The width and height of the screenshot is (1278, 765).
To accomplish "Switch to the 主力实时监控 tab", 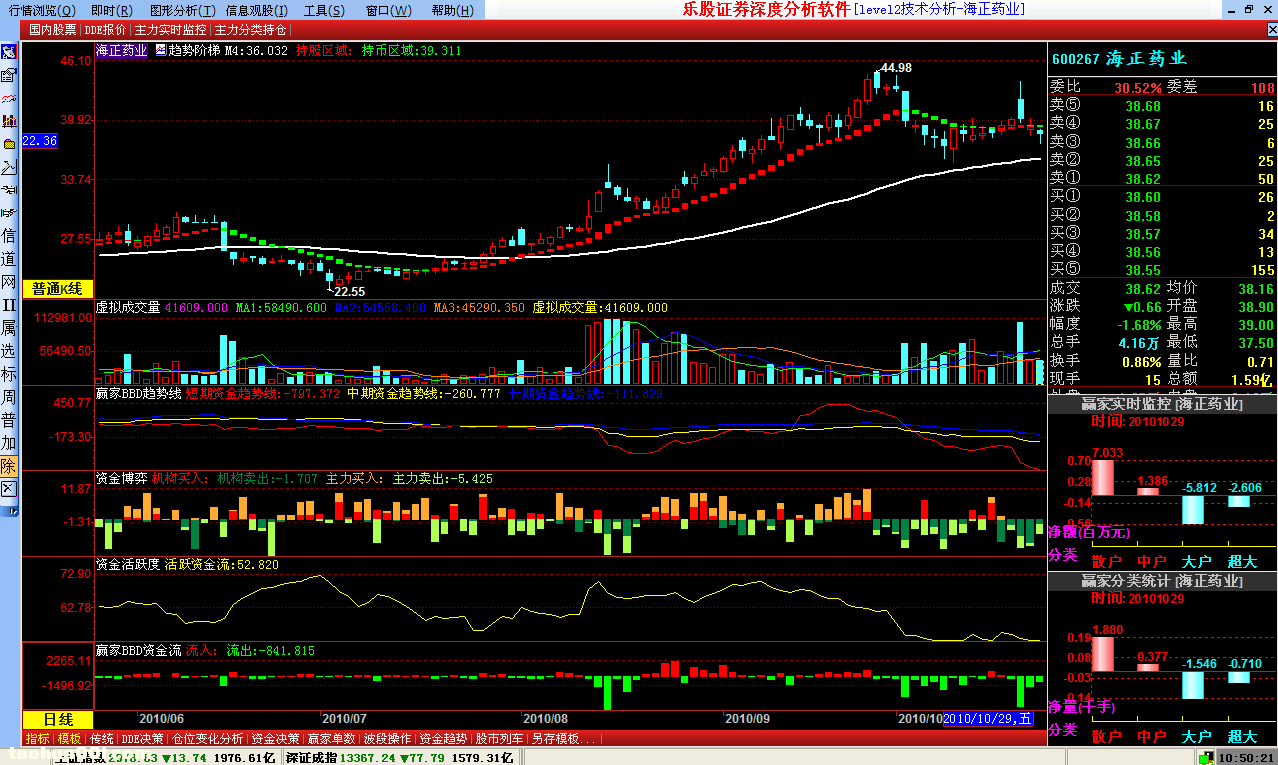I will click(x=170, y=30).
